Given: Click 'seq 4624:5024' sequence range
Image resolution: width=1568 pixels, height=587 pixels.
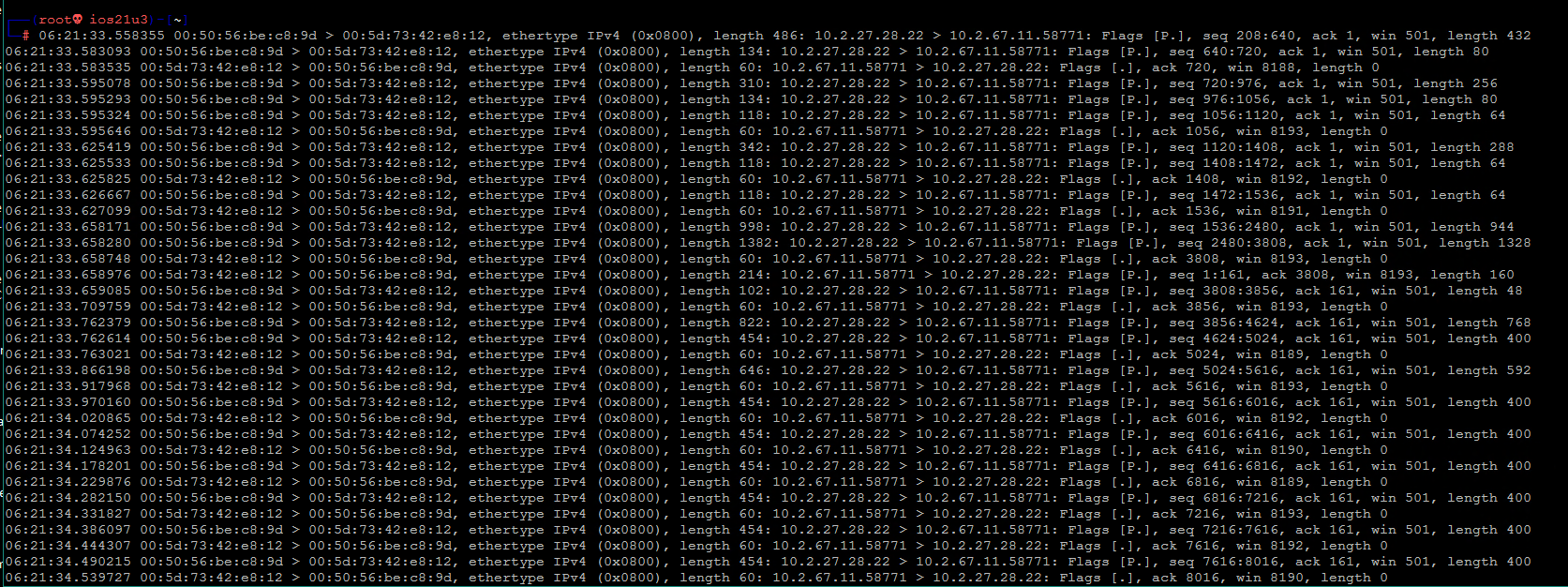Looking at the screenshot, I should click(x=1223, y=339).
